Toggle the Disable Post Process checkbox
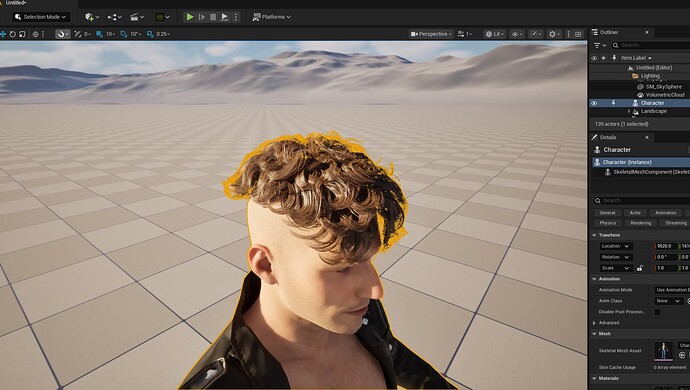The height and width of the screenshot is (390, 690). [x=657, y=312]
